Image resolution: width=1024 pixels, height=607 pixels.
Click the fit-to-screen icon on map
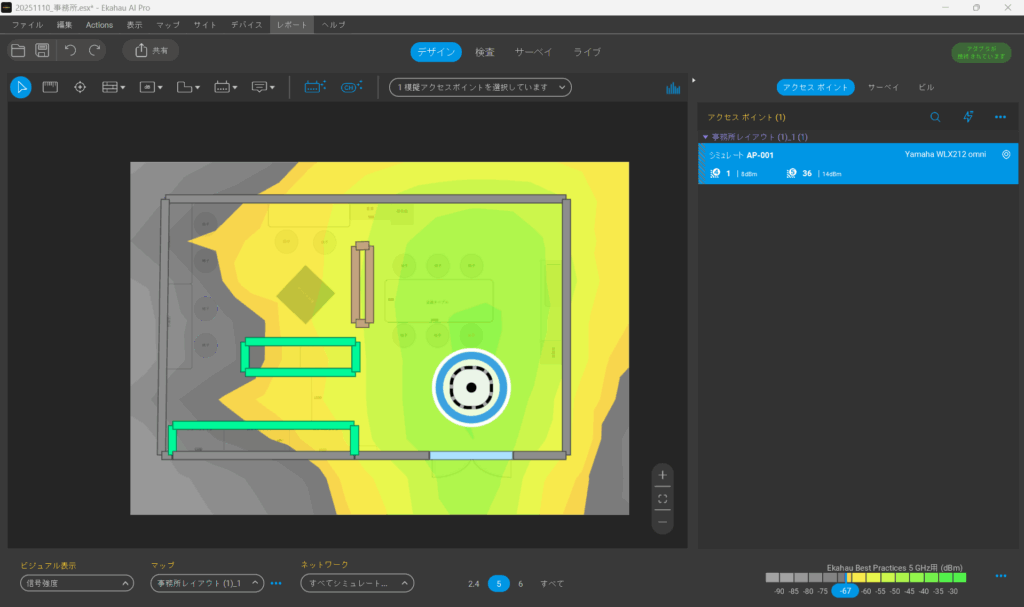662,498
